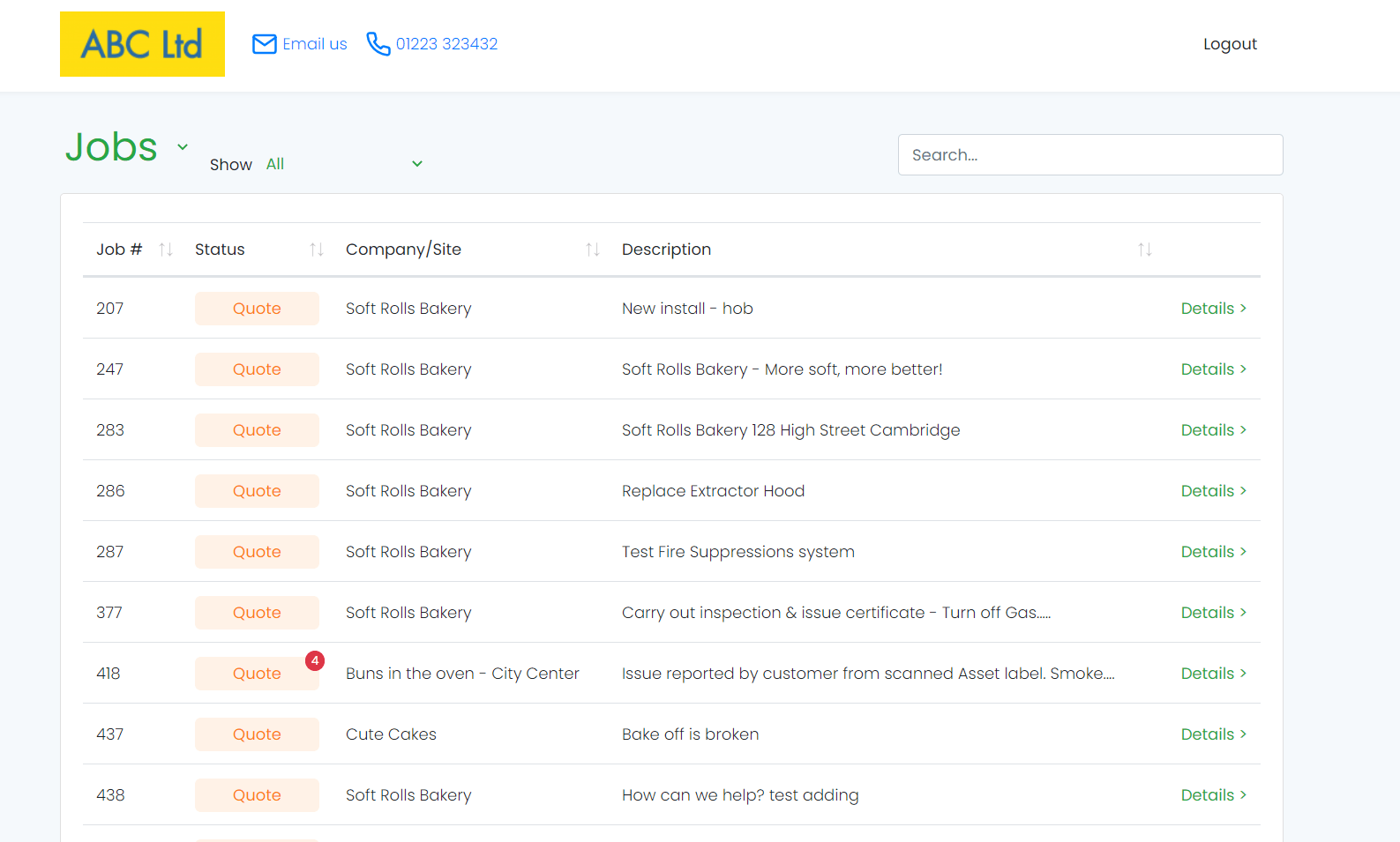Click description 'Carry out inspection & issue certificate'
This screenshot has height=842, width=1400.
point(774,613)
